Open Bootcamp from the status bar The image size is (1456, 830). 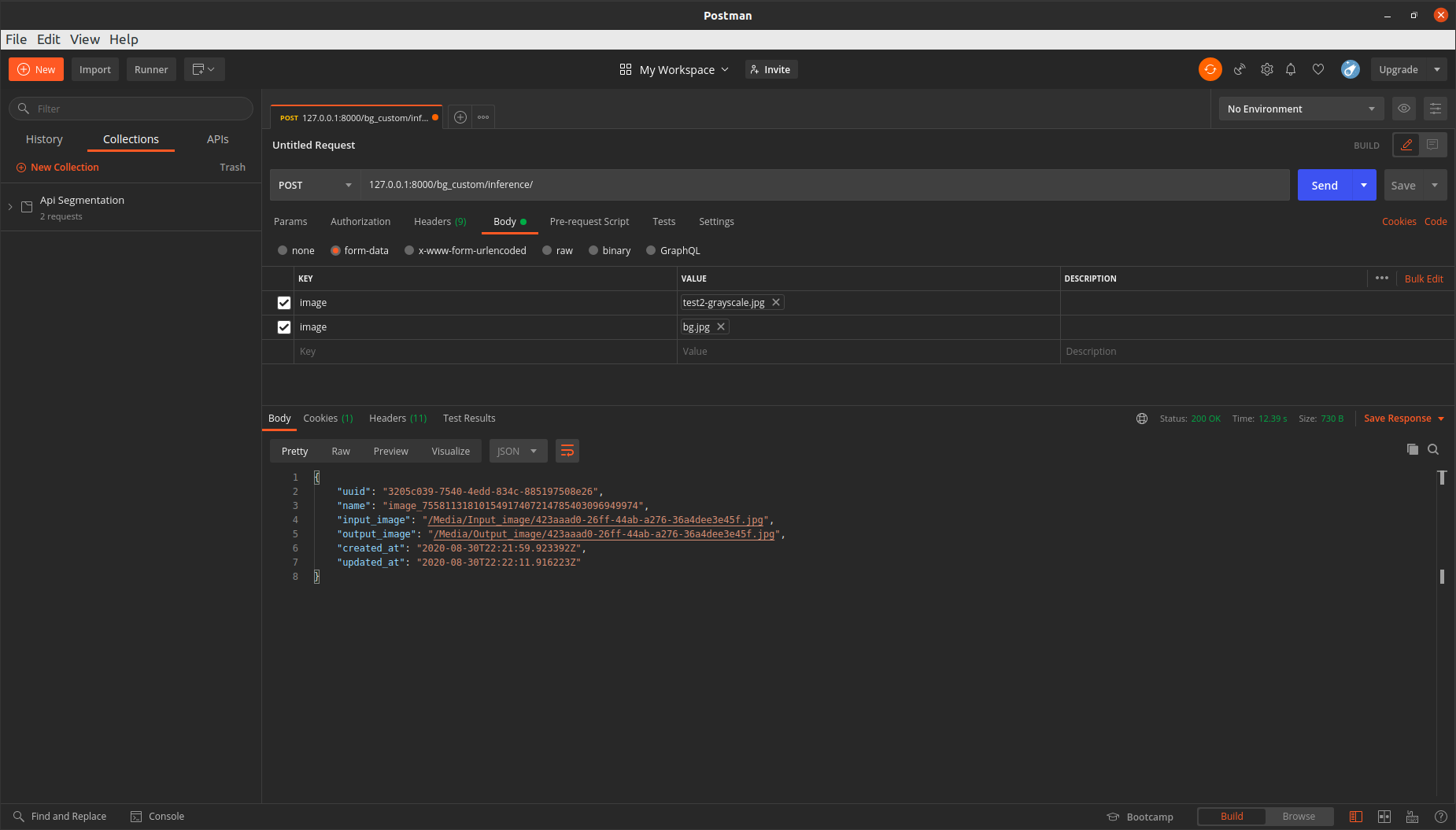[x=1140, y=817]
